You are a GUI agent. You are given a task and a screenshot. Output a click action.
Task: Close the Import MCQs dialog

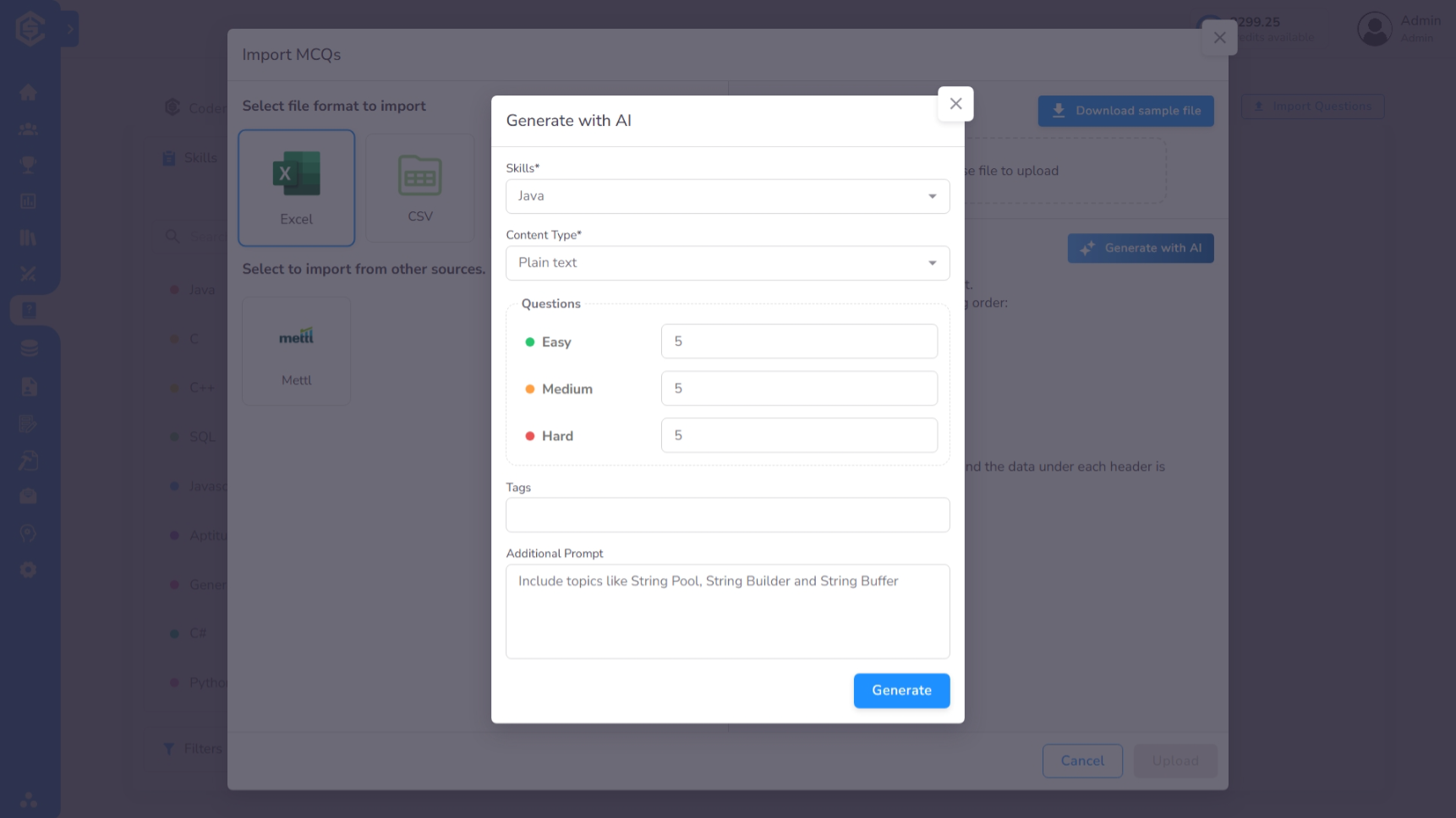click(1219, 38)
